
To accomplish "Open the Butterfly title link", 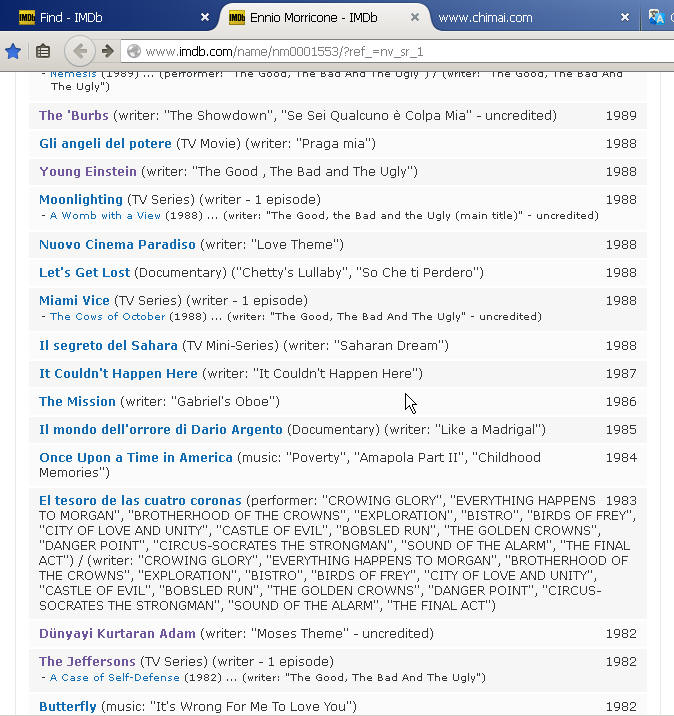I will click(68, 707).
